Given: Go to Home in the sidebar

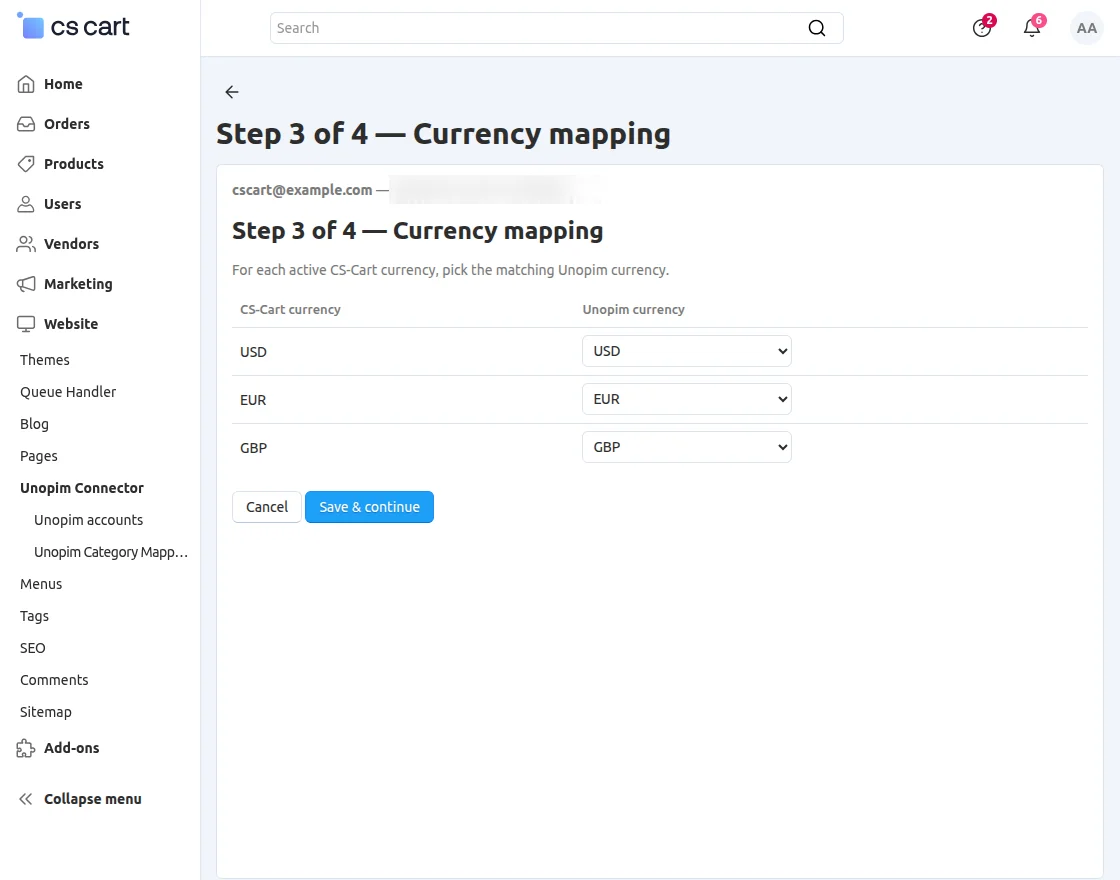Looking at the screenshot, I should (x=63, y=84).
